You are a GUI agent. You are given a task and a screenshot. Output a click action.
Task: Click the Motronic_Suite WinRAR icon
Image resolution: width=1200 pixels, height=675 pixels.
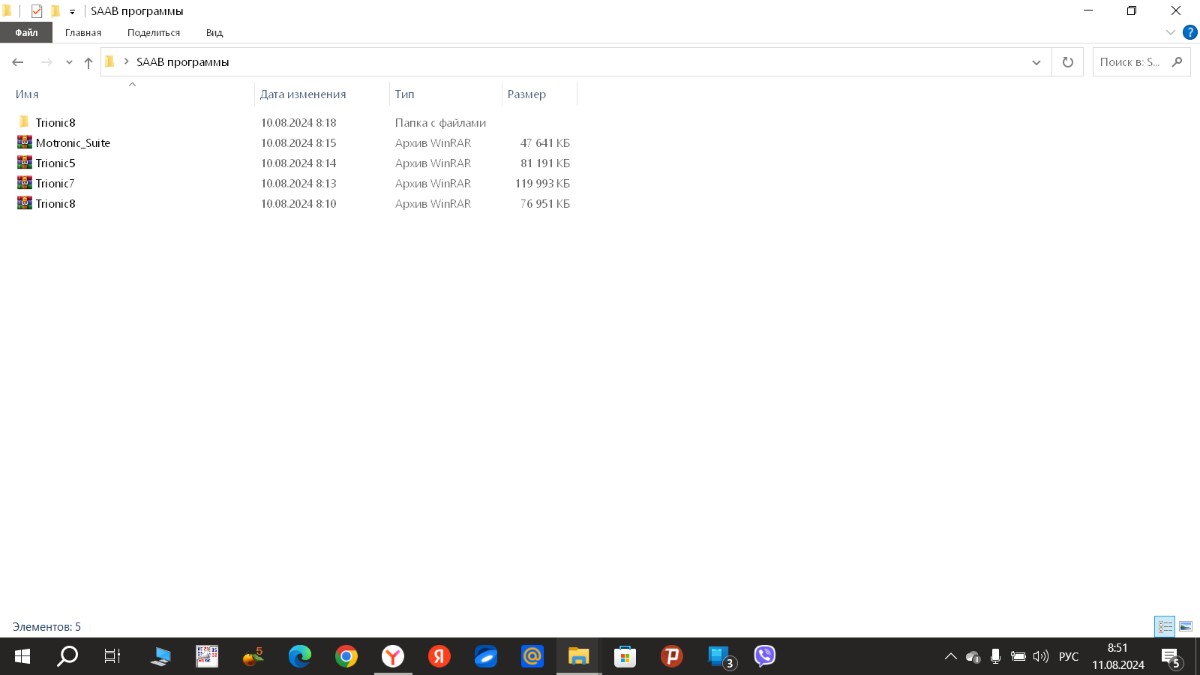coord(24,142)
